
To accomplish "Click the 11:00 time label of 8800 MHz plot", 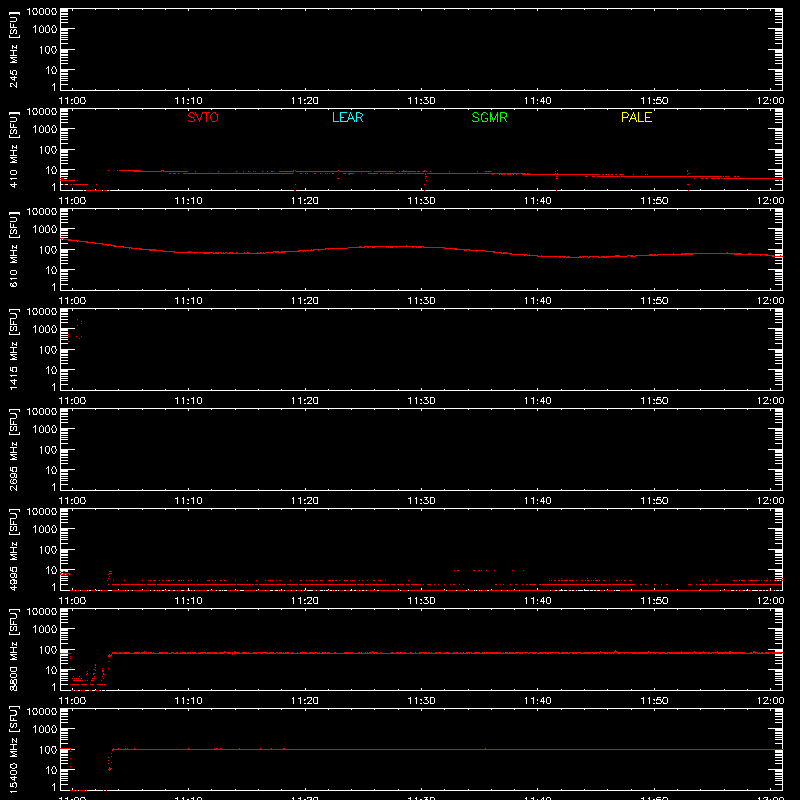I will pyautogui.click(x=72, y=701).
